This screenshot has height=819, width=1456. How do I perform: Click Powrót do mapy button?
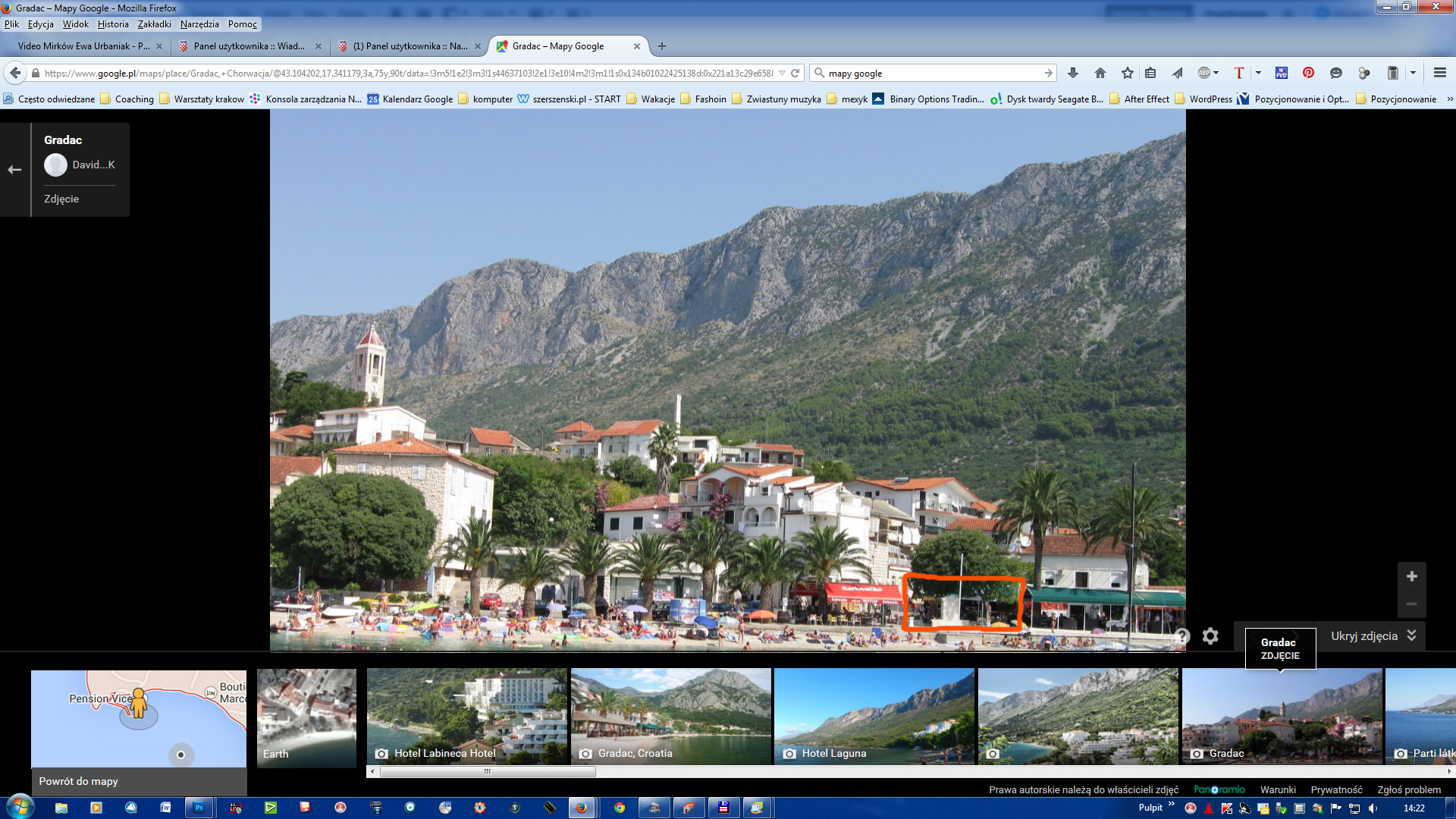coord(79,781)
